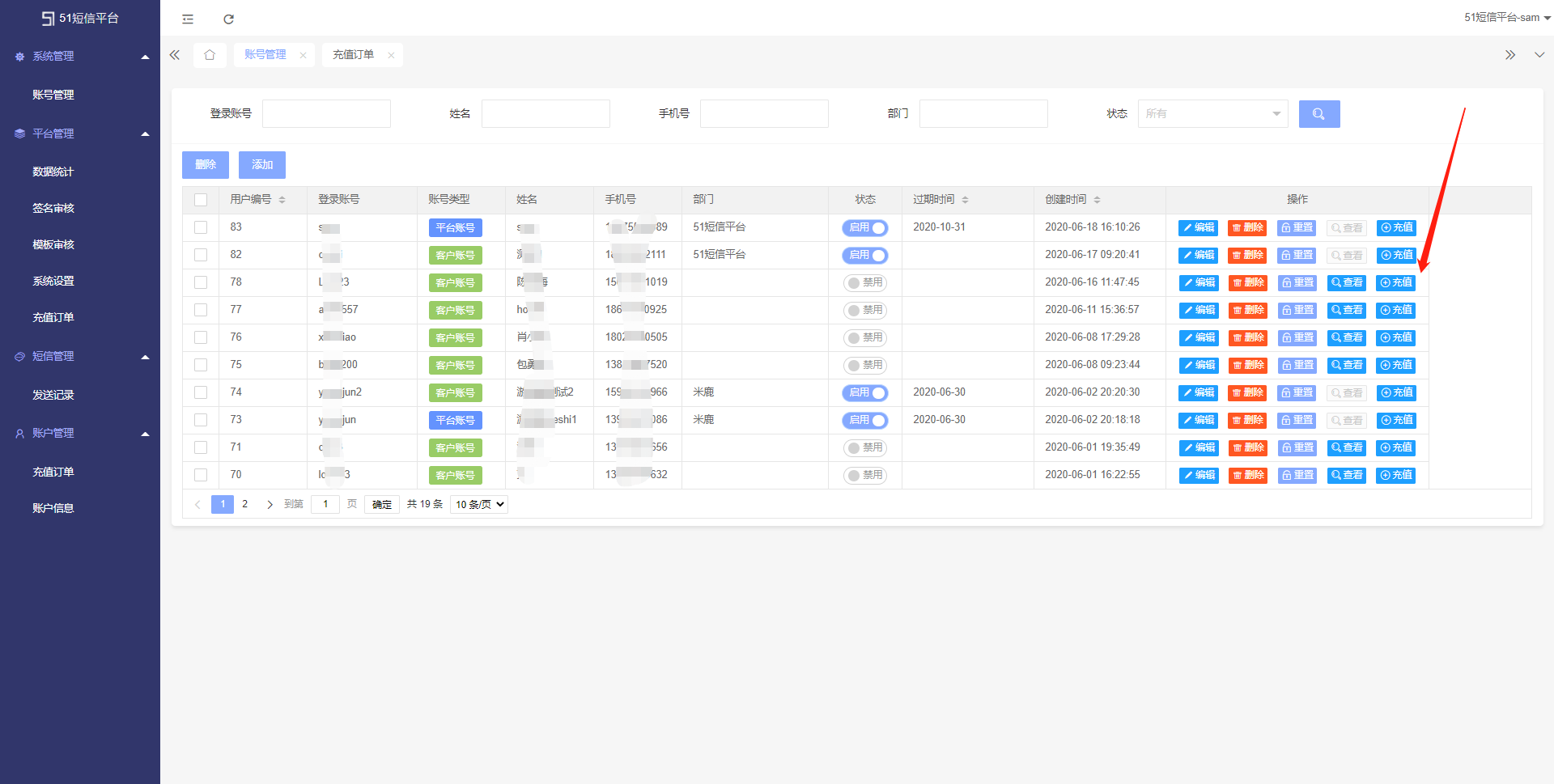Screen dimensions: 1554x784
Task: Edit user 71 with 编辑 button
Action: coord(1199,448)
